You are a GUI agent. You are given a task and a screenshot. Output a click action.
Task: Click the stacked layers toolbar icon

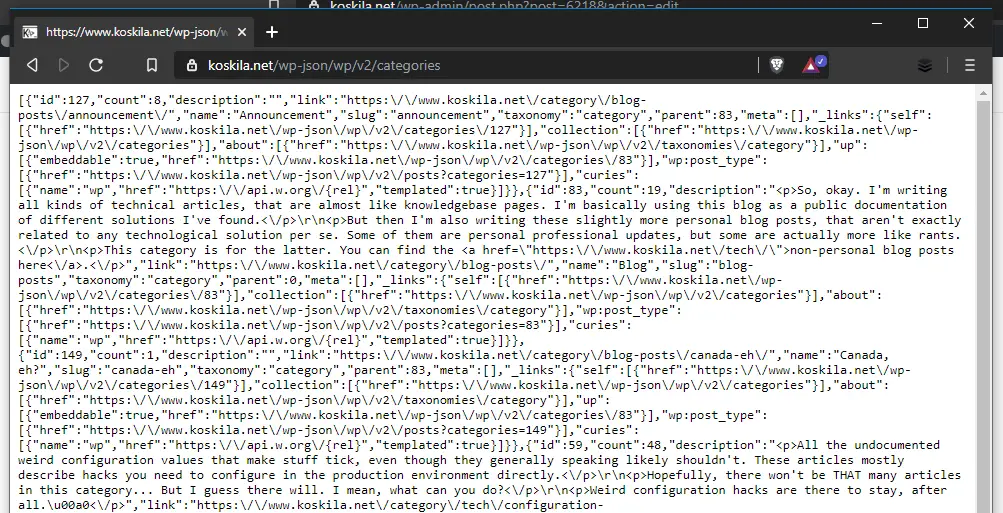click(925, 65)
